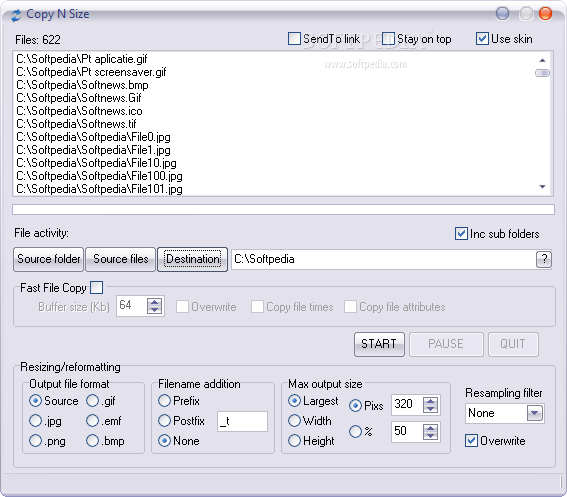The width and height of the screenshot is (567, 497).
Task: Select .bmp output format
Action: coord(93,441)
